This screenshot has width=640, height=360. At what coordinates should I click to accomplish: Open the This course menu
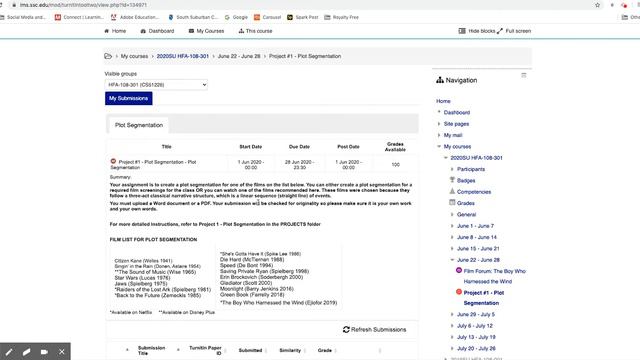(x=256, y=31)
